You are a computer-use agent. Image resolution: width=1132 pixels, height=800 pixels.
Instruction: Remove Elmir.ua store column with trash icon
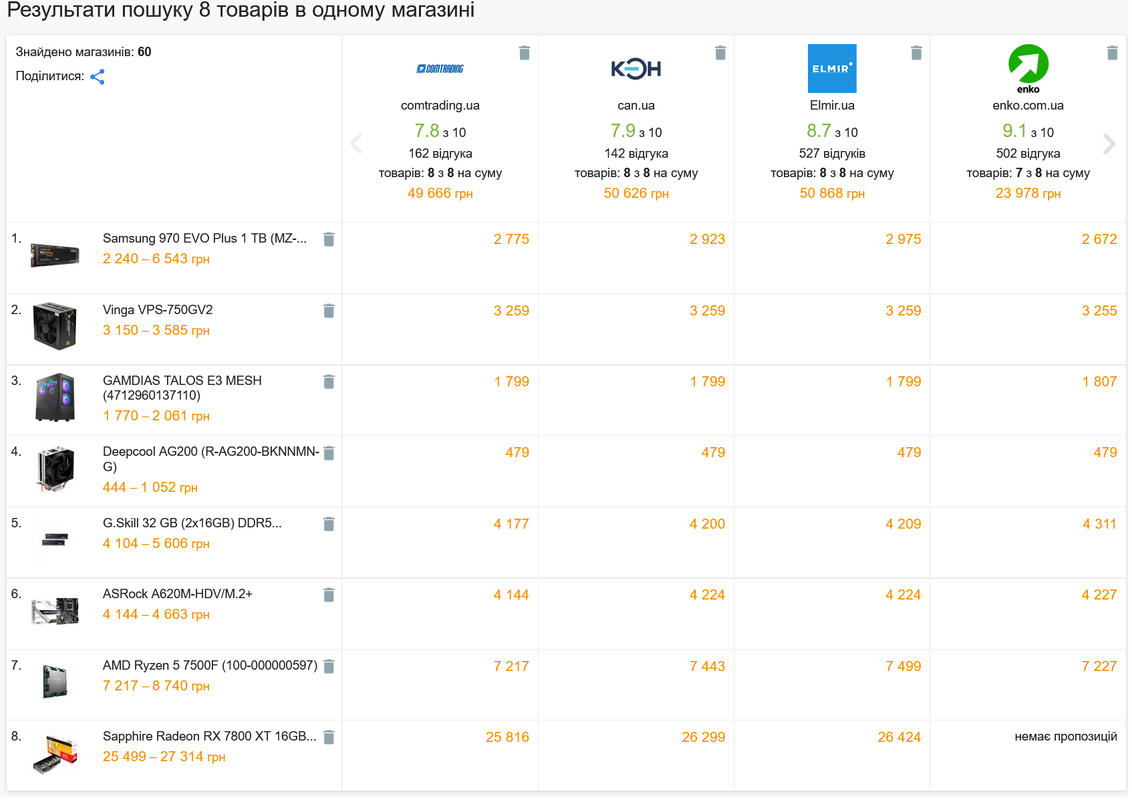[918, 53]
